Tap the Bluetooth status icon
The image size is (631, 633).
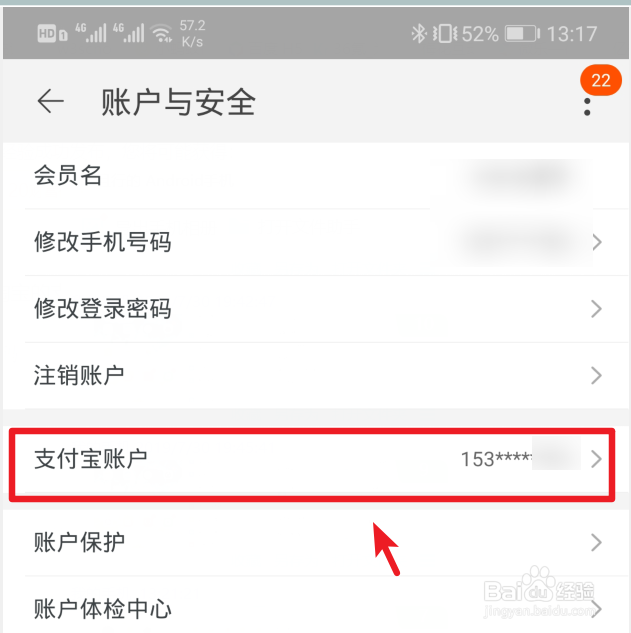(419, 34)
